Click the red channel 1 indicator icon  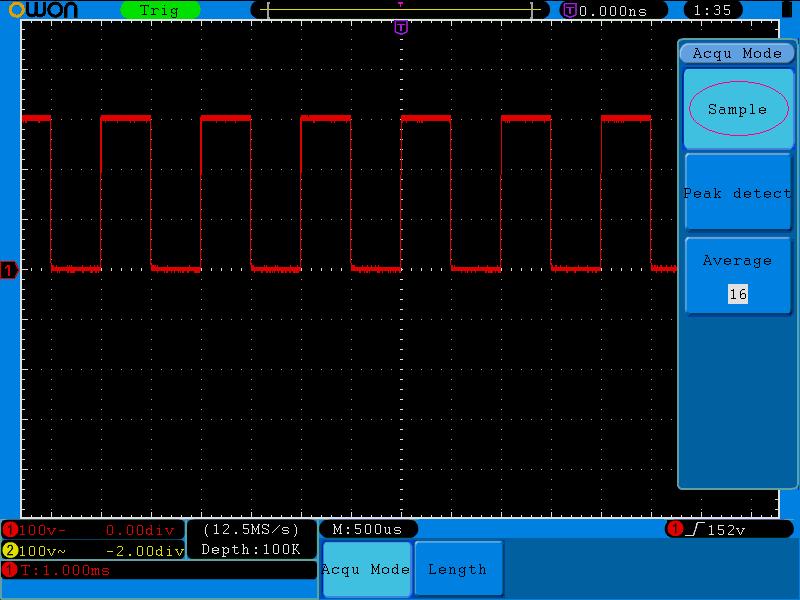pyautogui.click(x=10, y=530)
